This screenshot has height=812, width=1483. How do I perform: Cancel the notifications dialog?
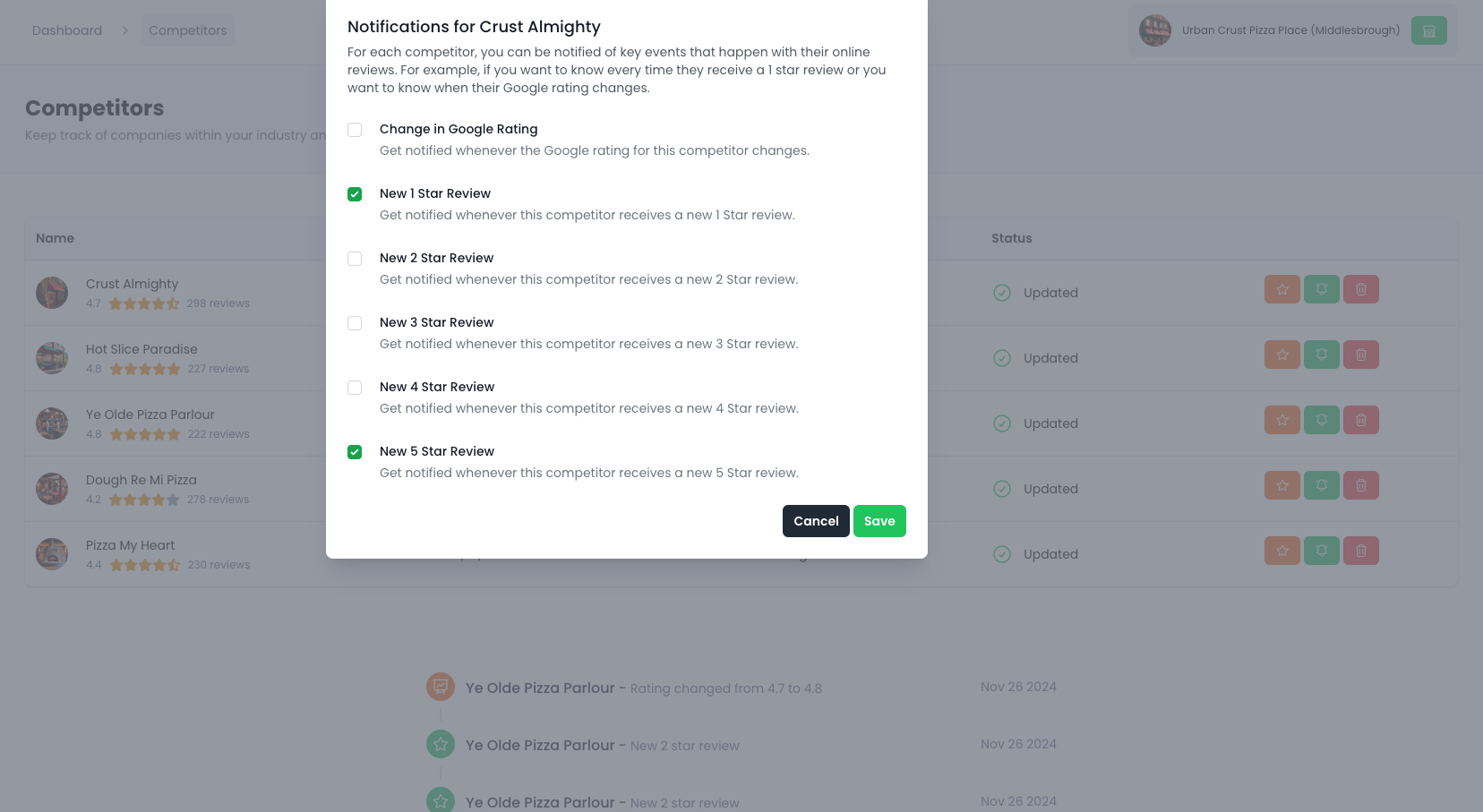point(815,521)
